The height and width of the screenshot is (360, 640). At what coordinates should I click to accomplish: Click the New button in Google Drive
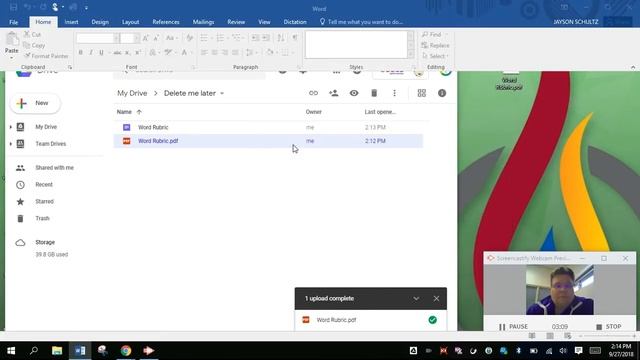click(35, 103)
